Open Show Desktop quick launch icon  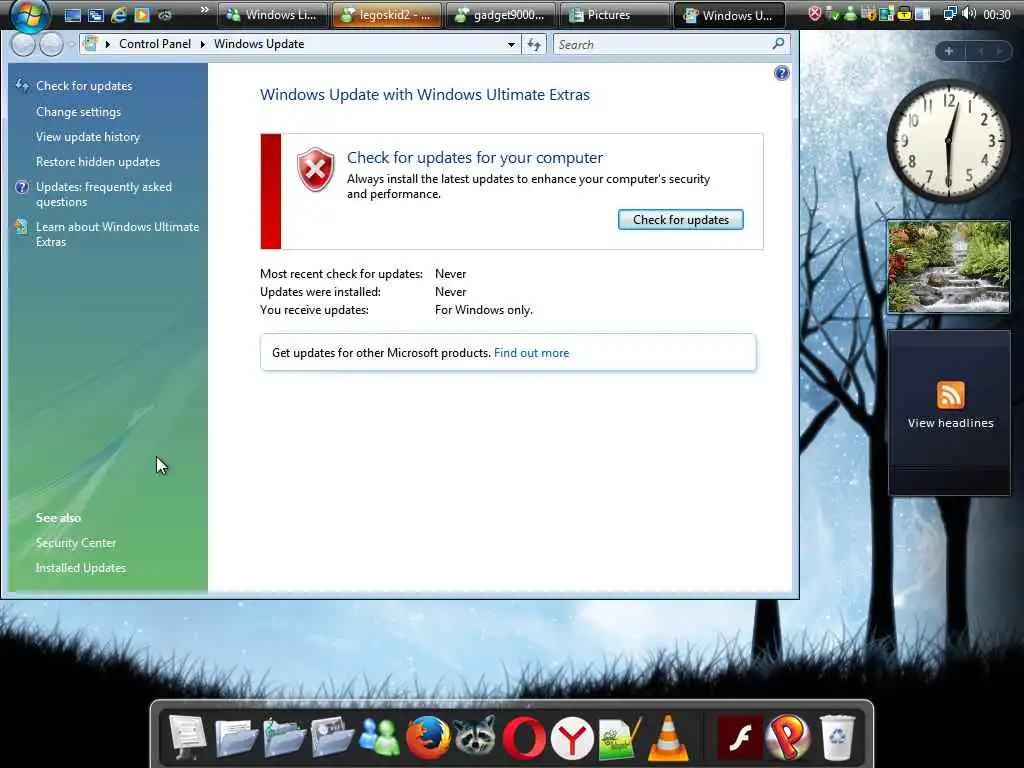pos(72,15)
